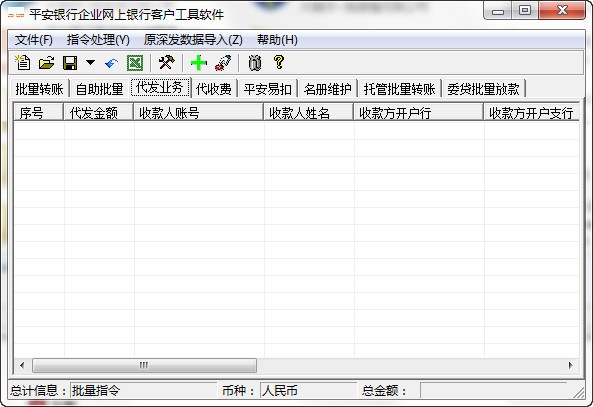This screenshot has width=593, height=407.
Task: Click the Open folder toolbar icon
Action: pos(47,62)
